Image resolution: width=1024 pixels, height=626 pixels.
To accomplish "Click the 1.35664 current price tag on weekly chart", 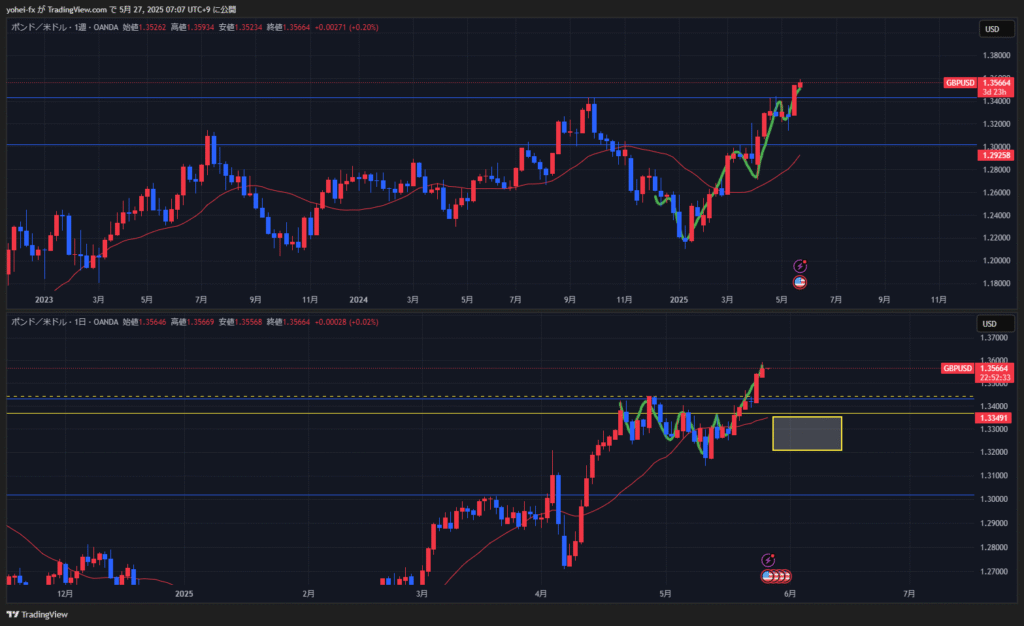I will click(996, 83).
